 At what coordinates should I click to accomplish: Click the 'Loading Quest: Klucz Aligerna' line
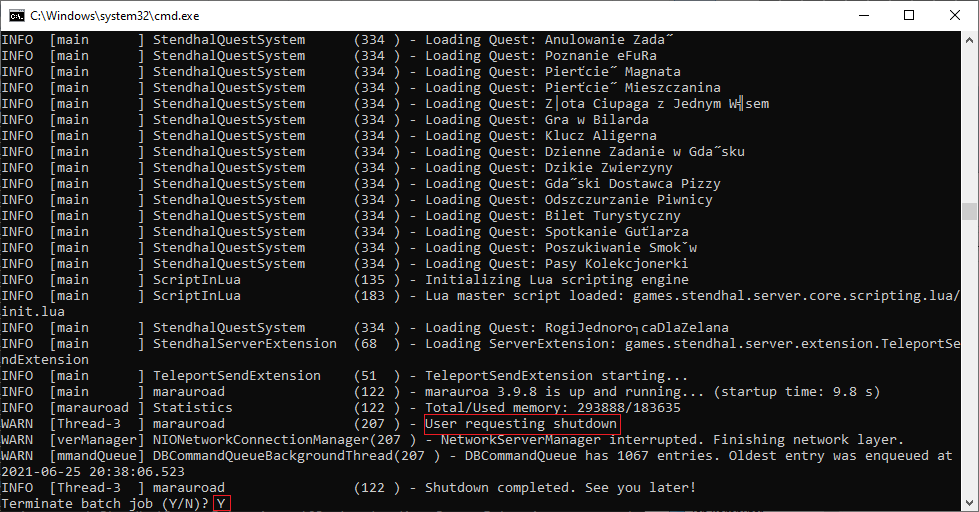coord(541,136)
